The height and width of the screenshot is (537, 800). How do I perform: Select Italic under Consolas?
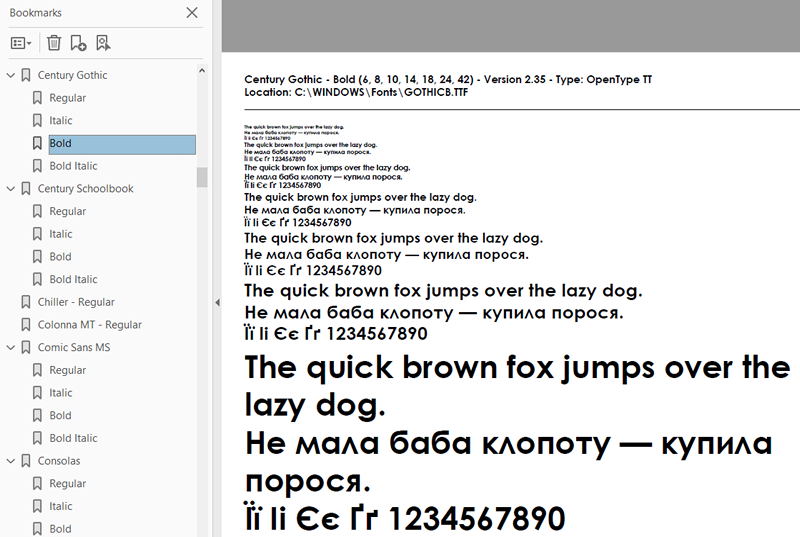(x=61, y=506)
